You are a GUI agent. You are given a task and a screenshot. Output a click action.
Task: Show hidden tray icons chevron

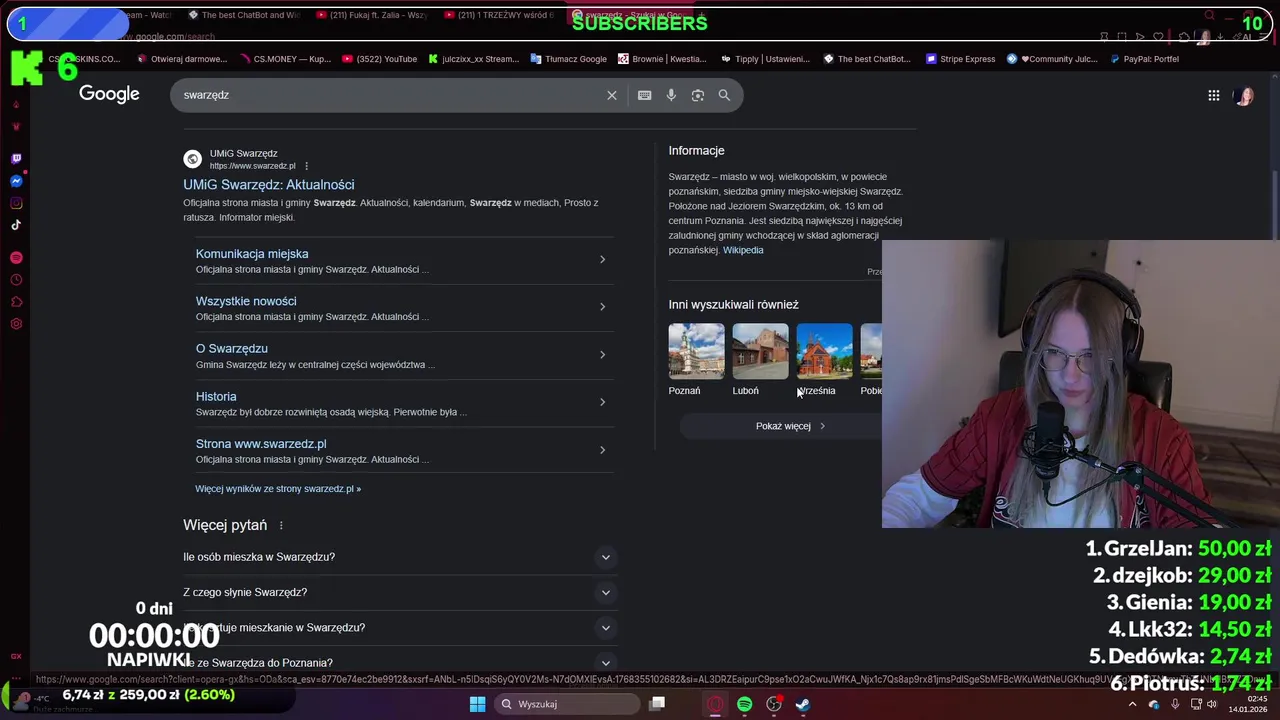1132,704
